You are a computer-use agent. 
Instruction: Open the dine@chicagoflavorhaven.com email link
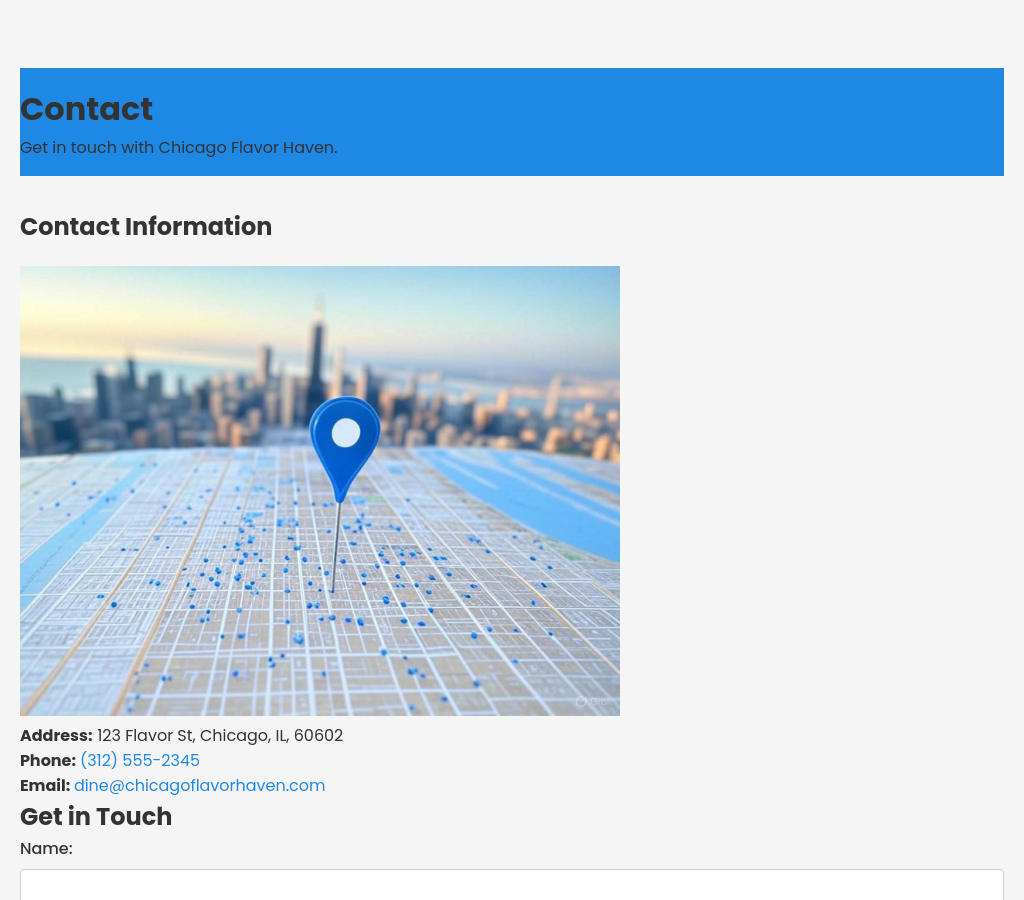[199, 786]
